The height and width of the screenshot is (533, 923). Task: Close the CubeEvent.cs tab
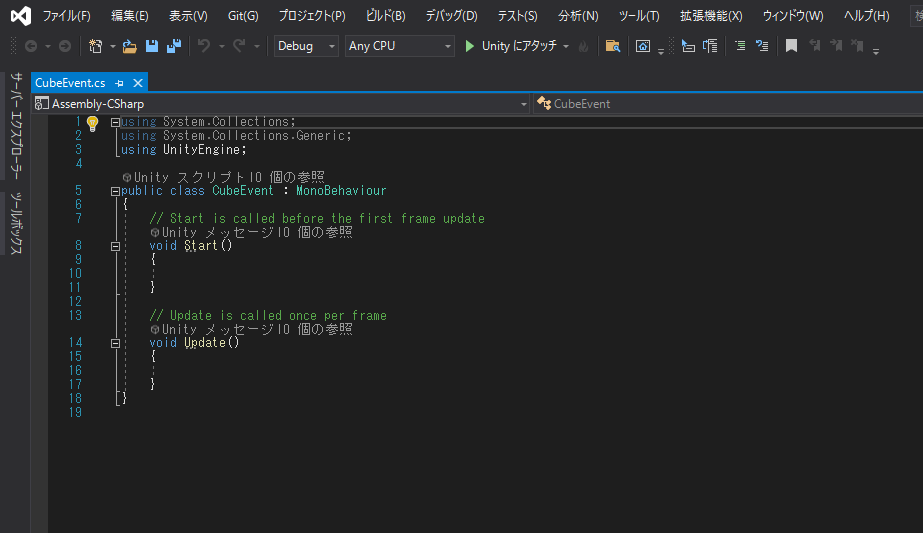point(138,83)
